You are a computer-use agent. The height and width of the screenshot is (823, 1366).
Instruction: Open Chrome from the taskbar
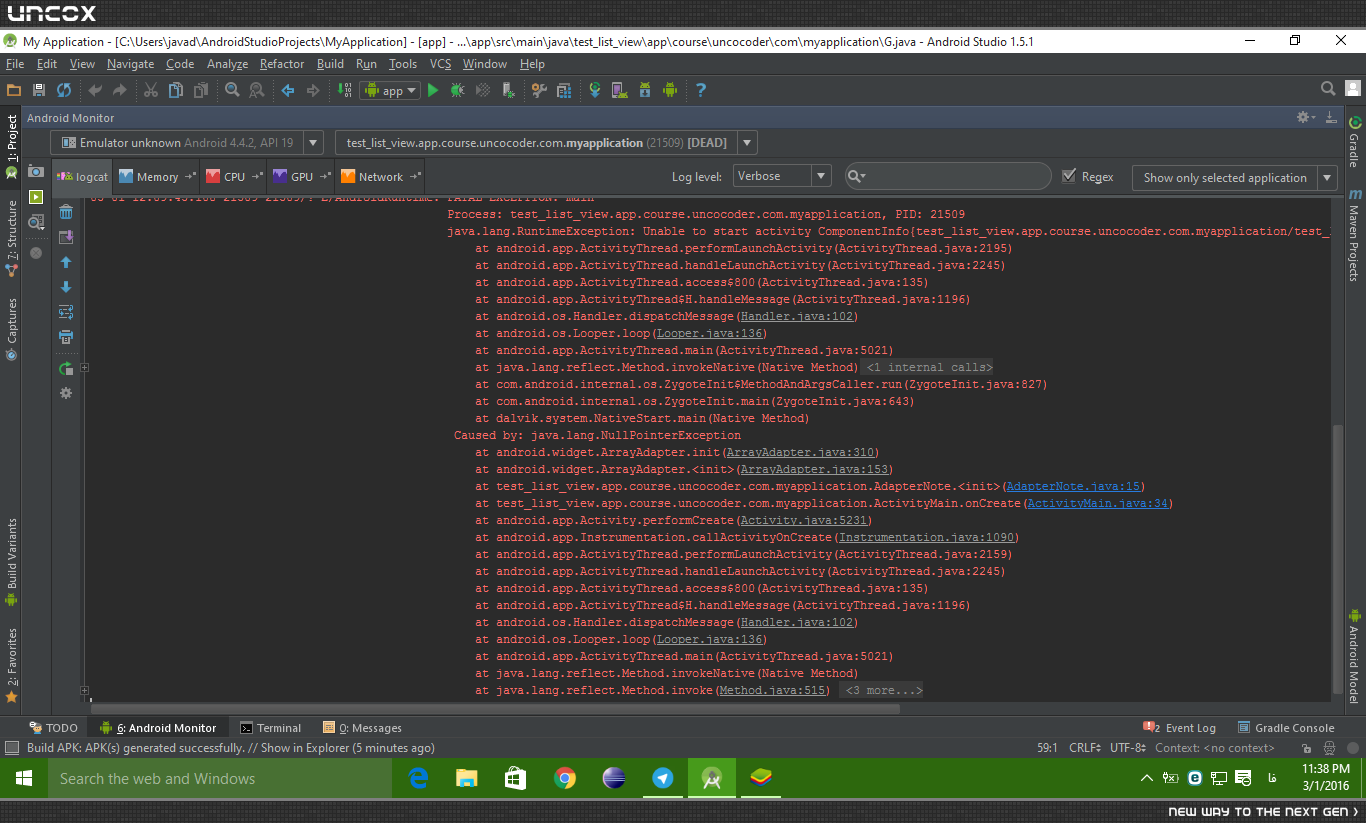[x=565, y=778]
